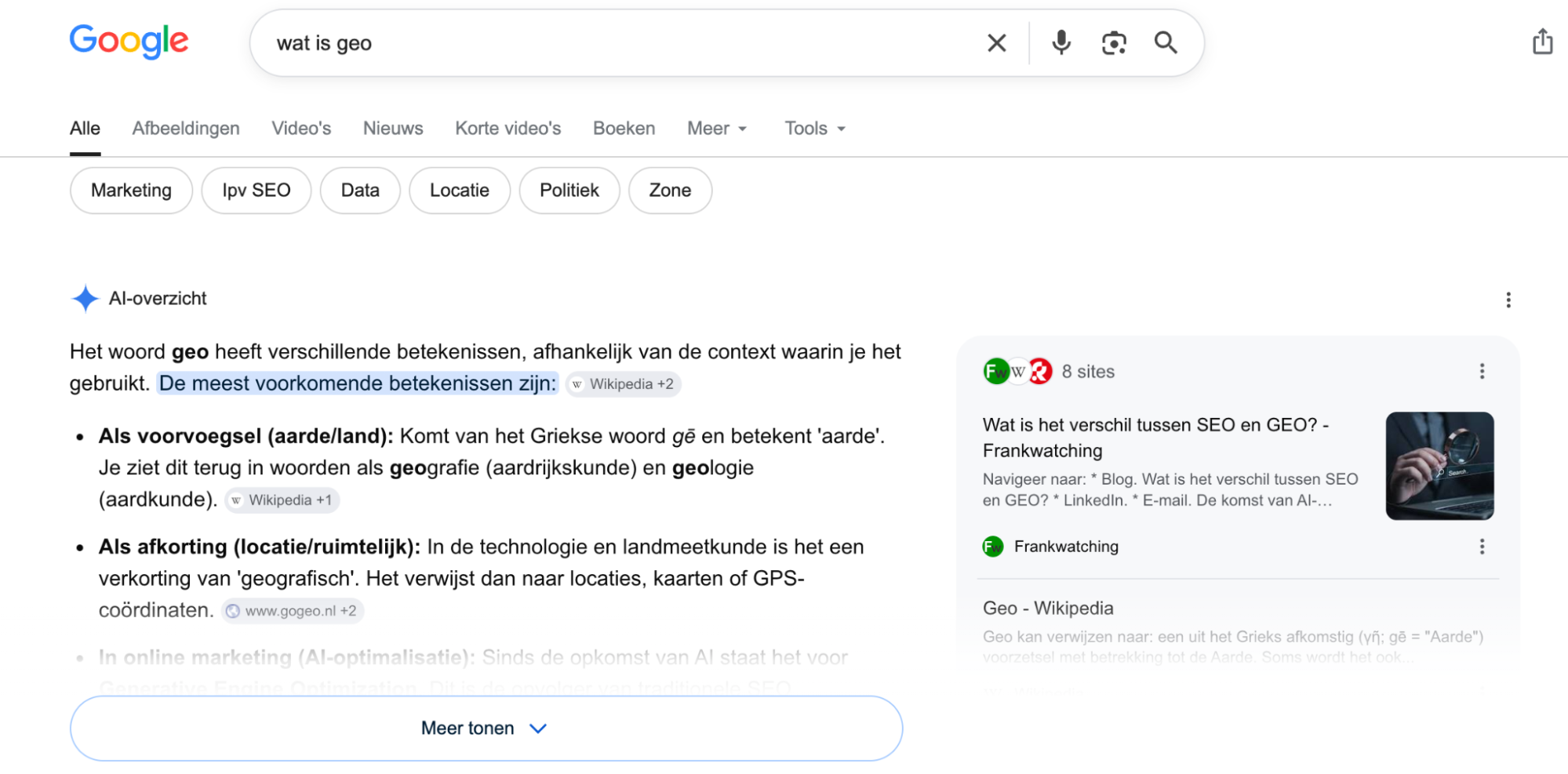Choose the Zone filter chip
Image resolution: width=1568 pixels, height=774 pixels.
point(670,191)
